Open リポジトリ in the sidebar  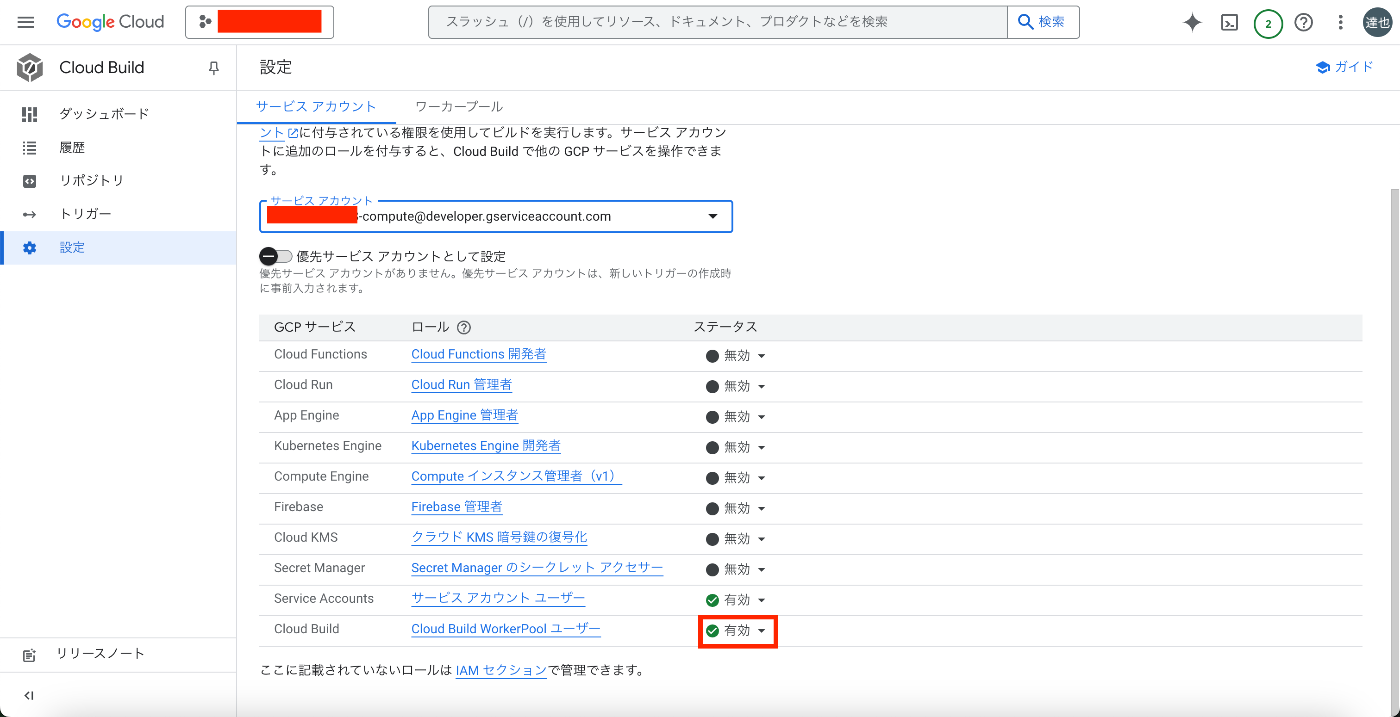point(118,181)
